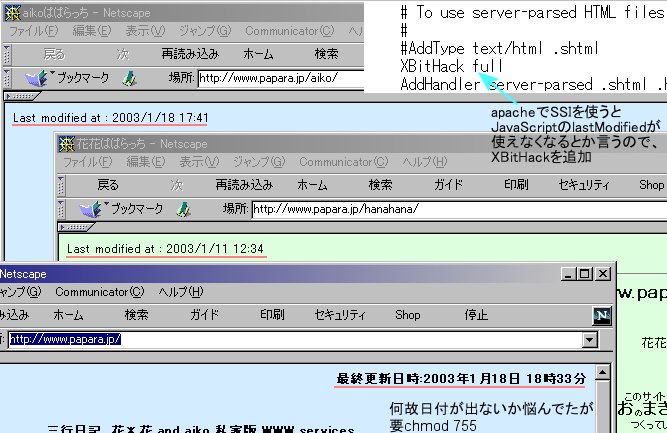Image resolution: width=667 pixels, height=433 pixels.
Task: Open 表示 menu in aiko window
Action: (145, 31)
